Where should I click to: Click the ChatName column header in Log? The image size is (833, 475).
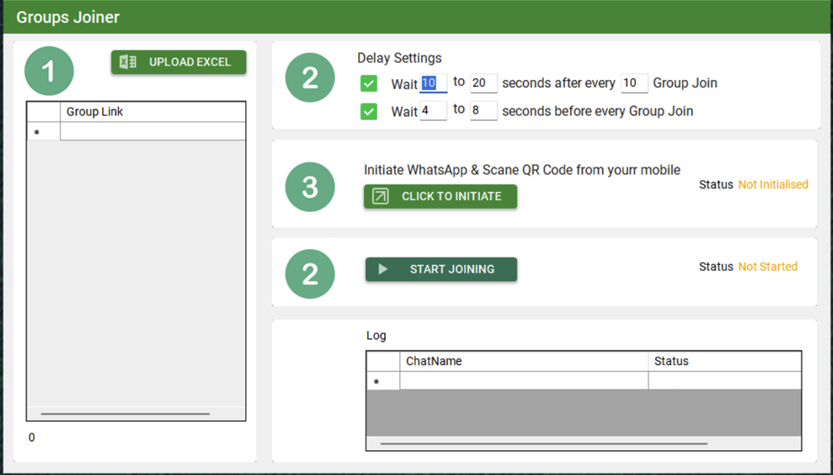point(523,361)
